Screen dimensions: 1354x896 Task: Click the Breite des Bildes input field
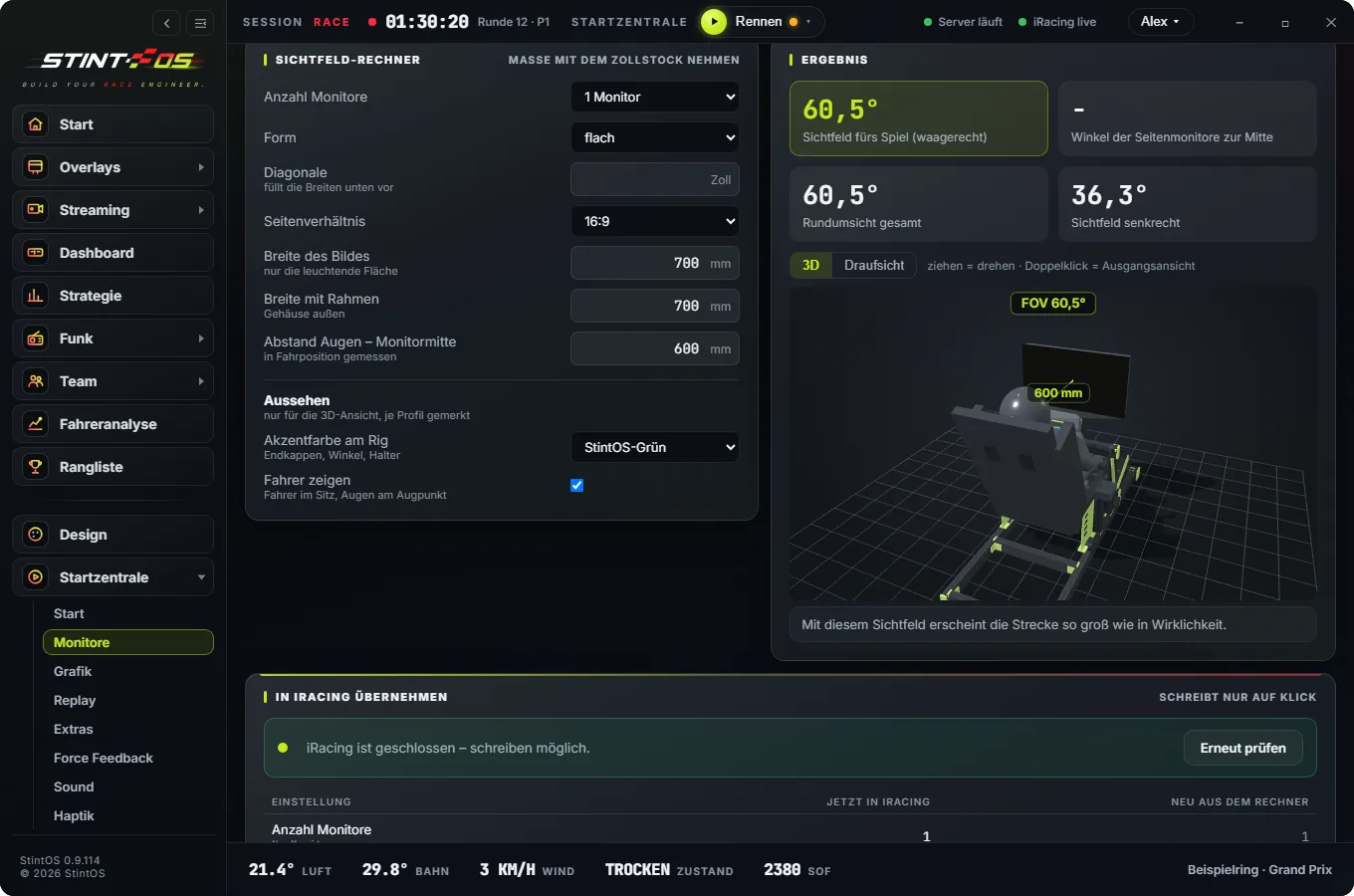(x=655, y=263)
